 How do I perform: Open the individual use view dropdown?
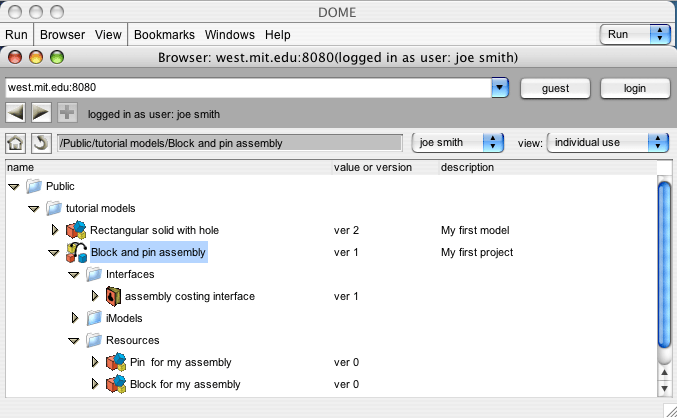[608, 142]
